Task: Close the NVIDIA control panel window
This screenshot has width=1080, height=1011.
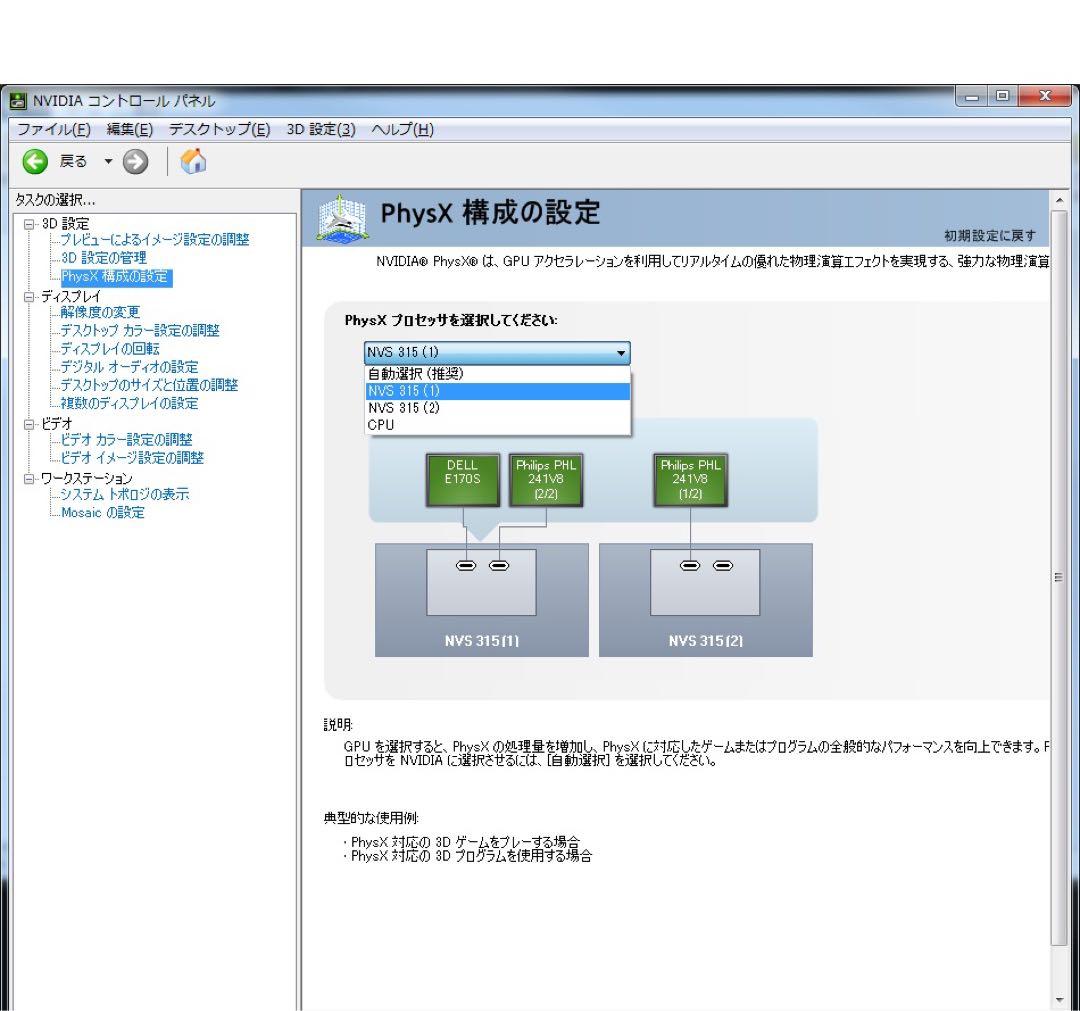Action: (x=1045, y=96)
